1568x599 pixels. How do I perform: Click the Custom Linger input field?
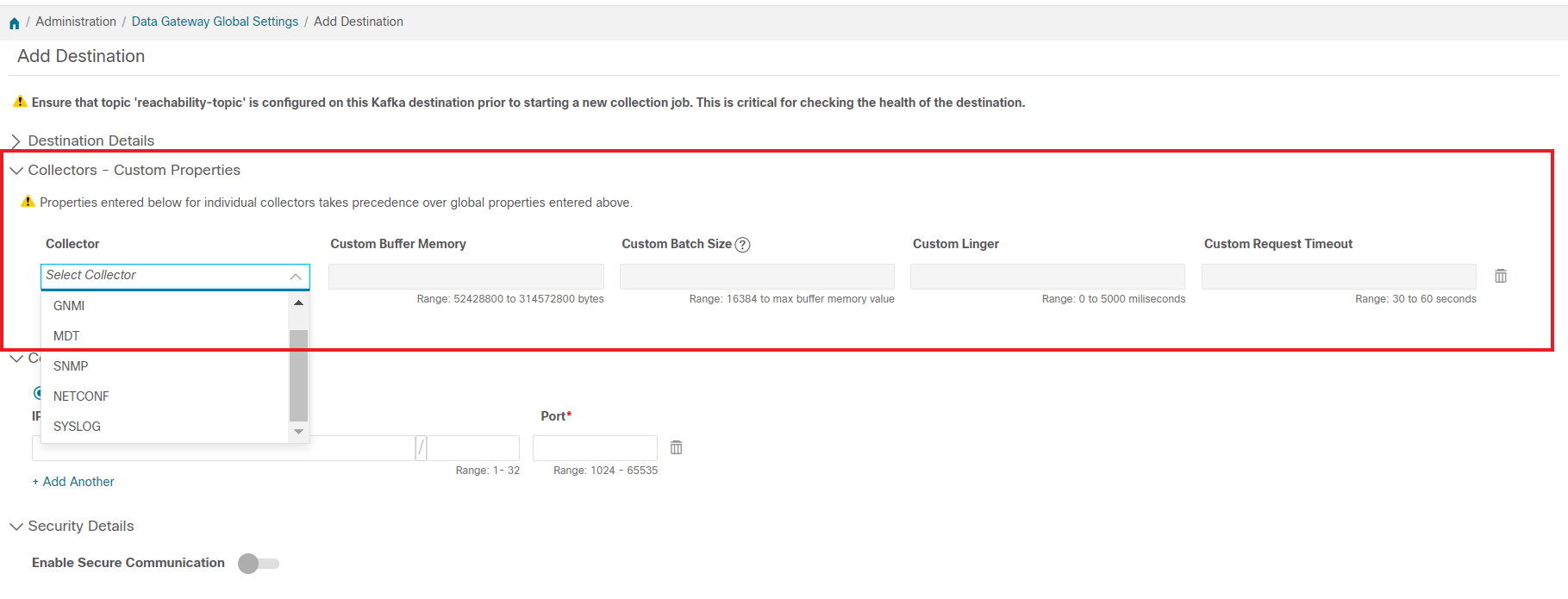[1047, 277]
